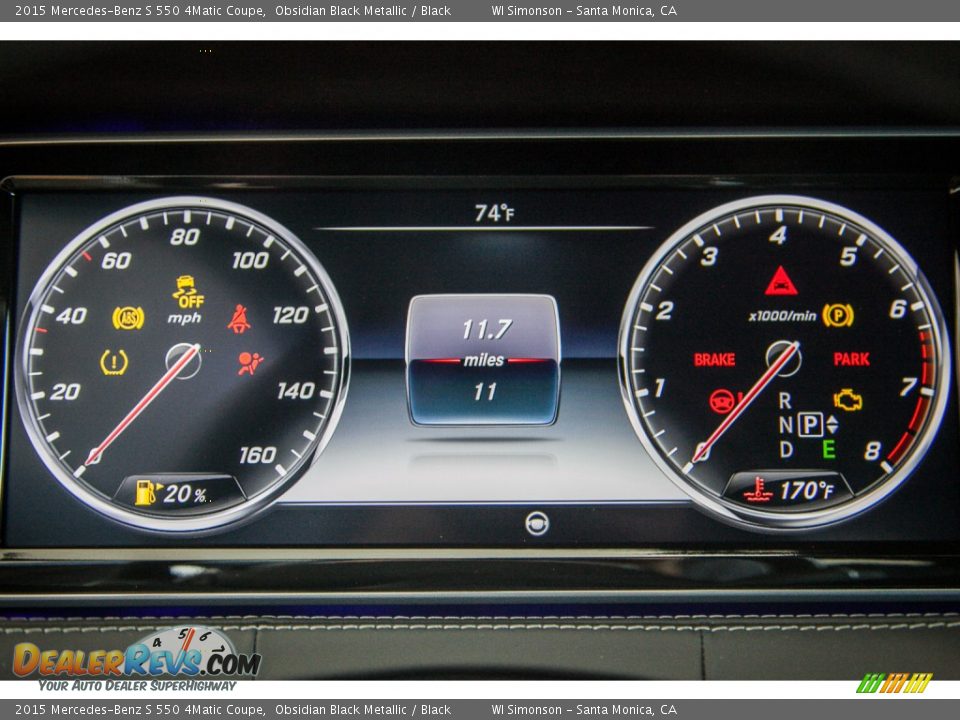Select the red steering wheel warning icon
This screenshot has height=720, width=960.
coord(722,401)
